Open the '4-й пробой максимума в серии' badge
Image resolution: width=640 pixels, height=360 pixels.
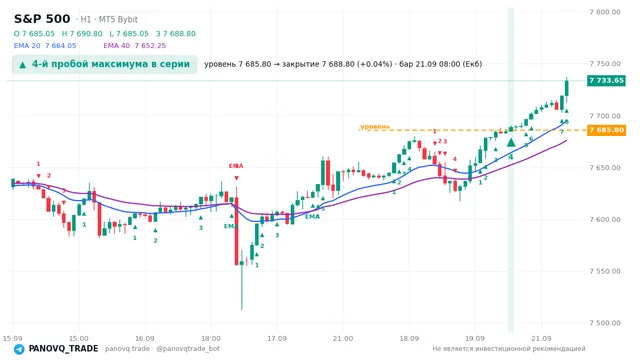point(104,64)
